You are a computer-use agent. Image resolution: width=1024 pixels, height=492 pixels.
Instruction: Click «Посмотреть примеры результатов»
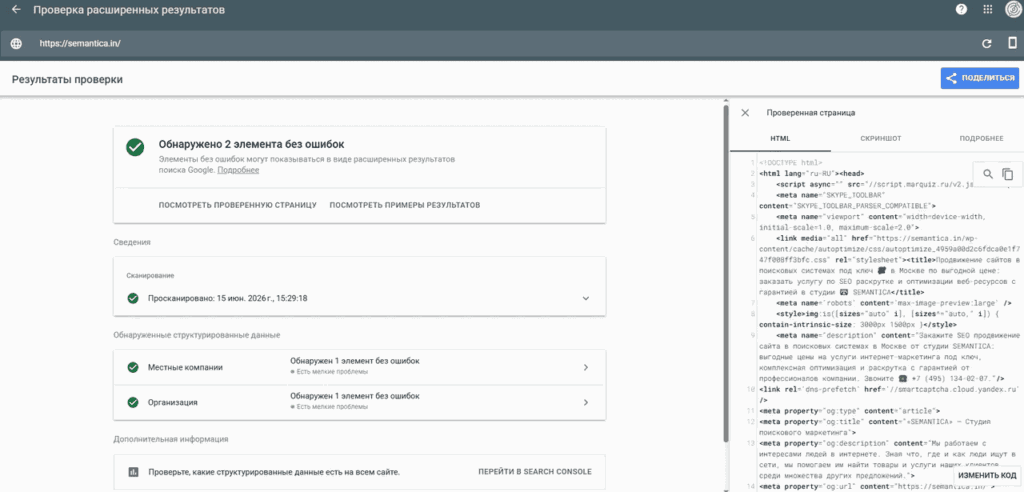(405, 205)
